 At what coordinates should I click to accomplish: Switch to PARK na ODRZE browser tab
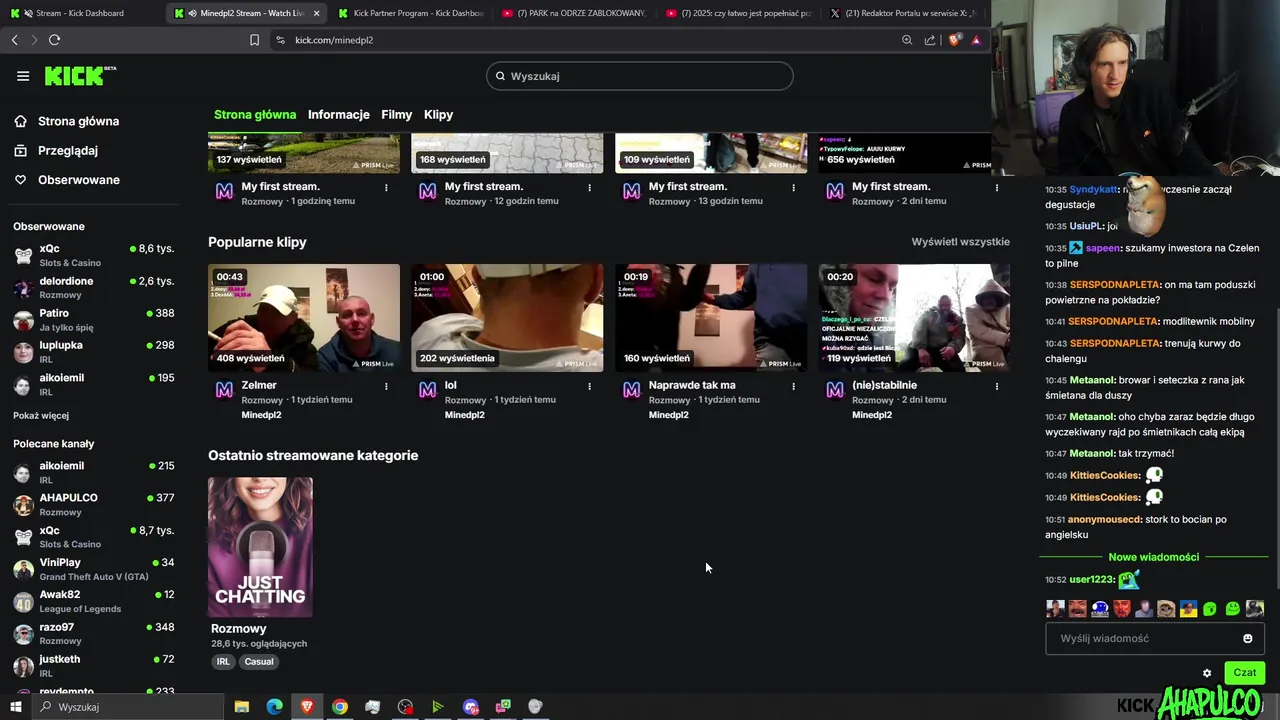[x=574, y=13]
